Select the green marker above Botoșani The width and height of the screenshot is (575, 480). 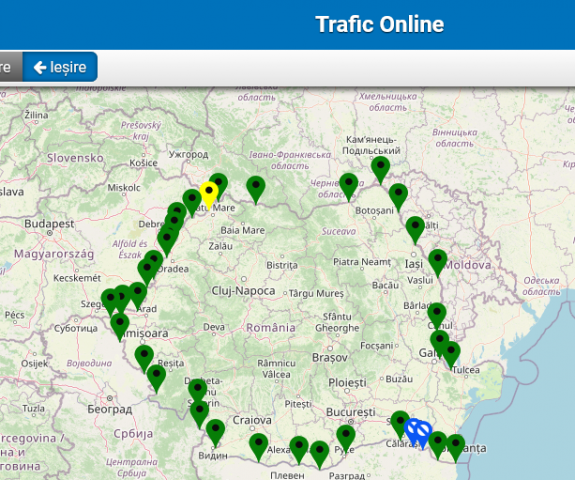point(349,187)
